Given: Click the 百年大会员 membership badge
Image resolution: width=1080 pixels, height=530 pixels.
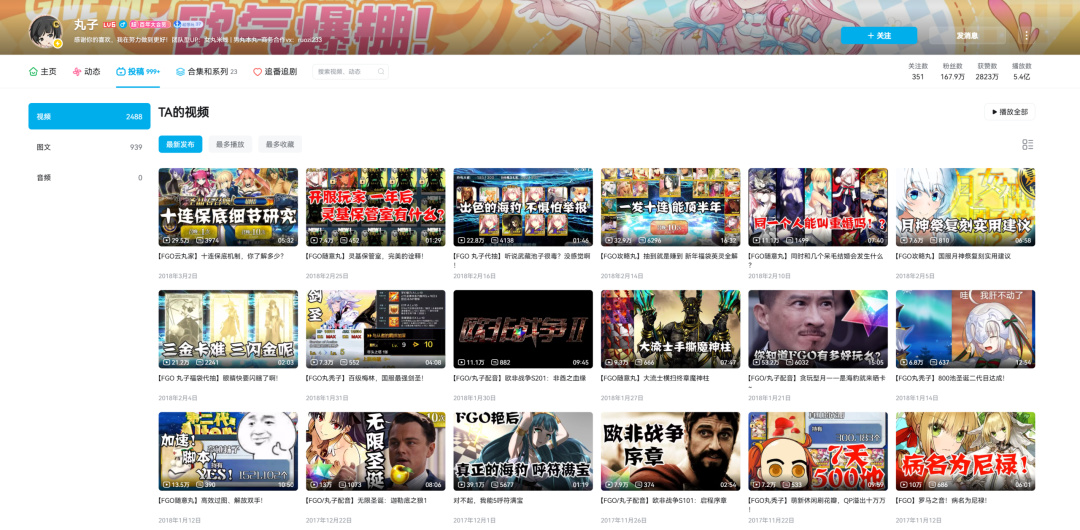Looking at the screenshot, I should pos(150,24).
